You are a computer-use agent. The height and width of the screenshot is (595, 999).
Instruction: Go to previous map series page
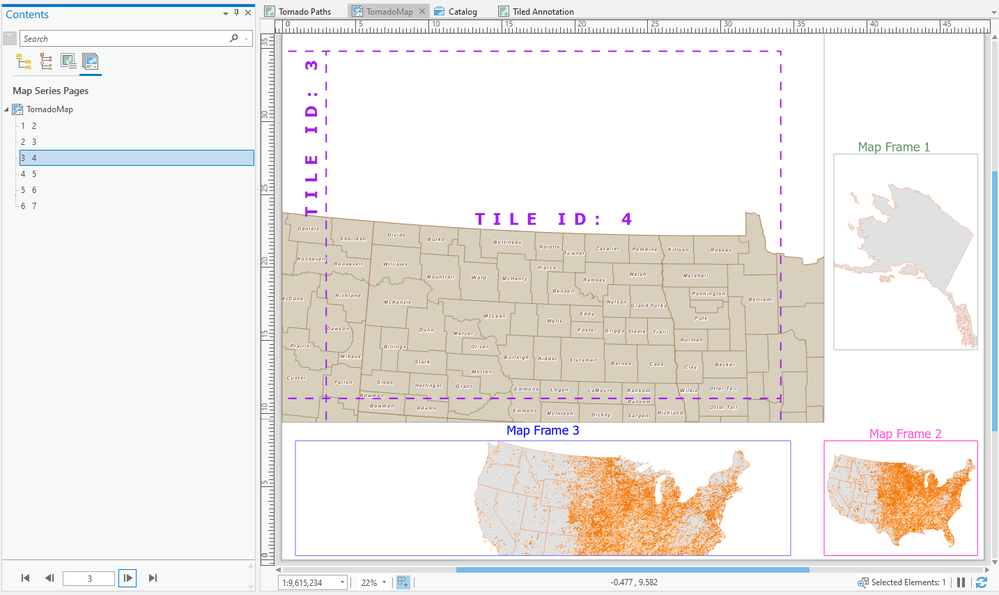pyautogui.click(x=49, y=578)
